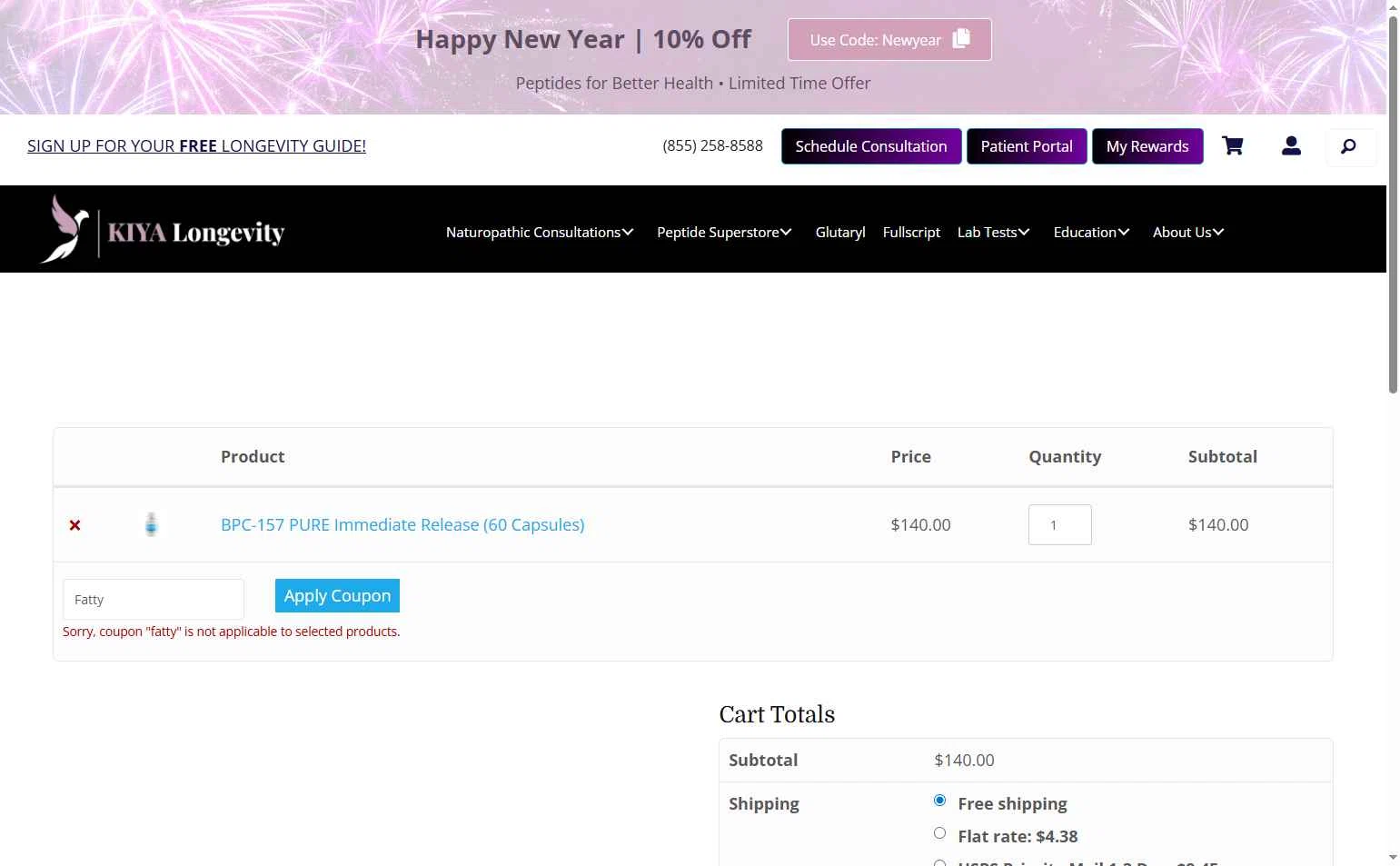This screenshot has width=1400, height=866.
Task: Click the $140.00 price cell
Action: tap(920, 525)
